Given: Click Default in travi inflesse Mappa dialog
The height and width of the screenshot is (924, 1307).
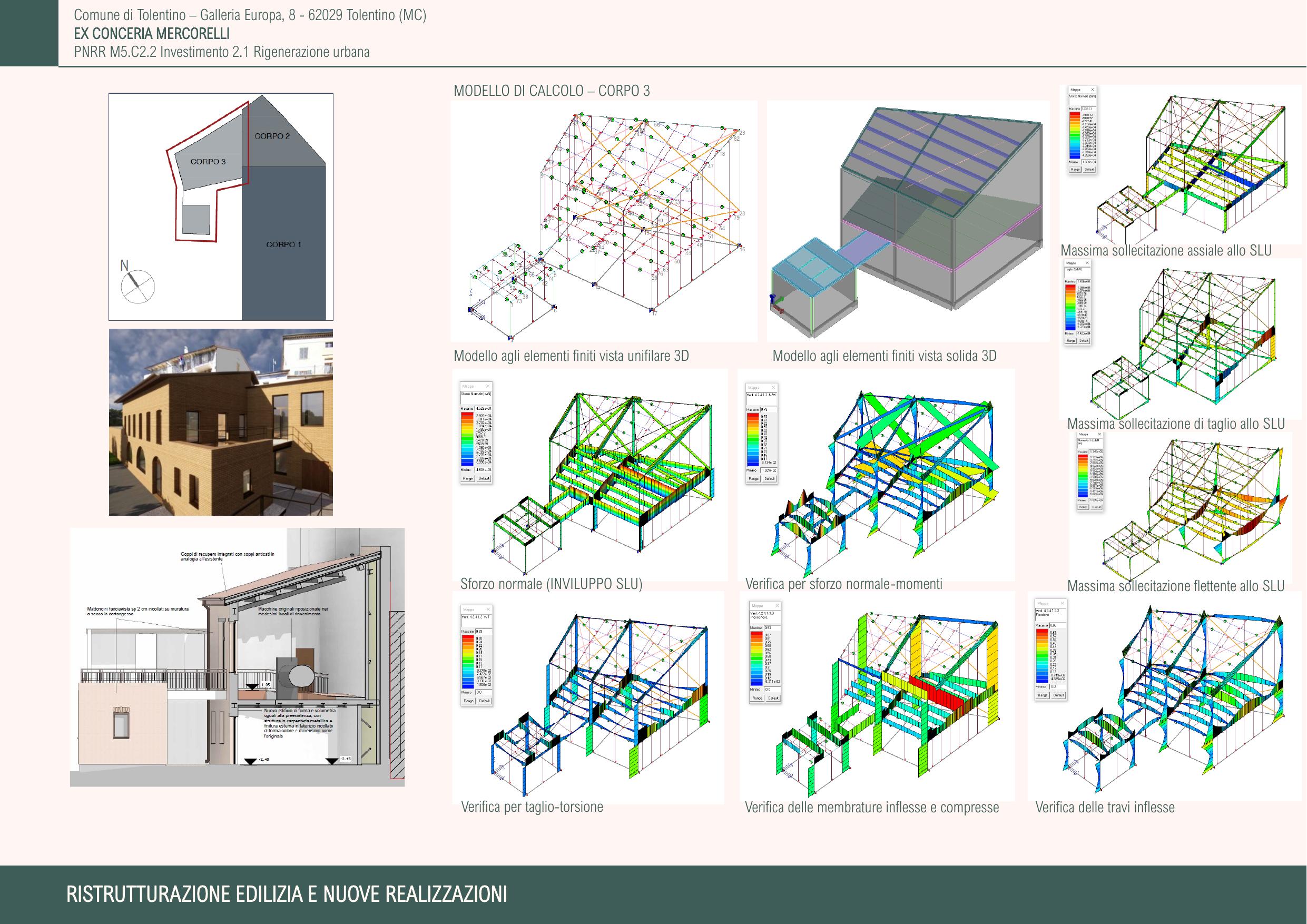Looking at the screenshot, I should click(x=1058, y=695).
